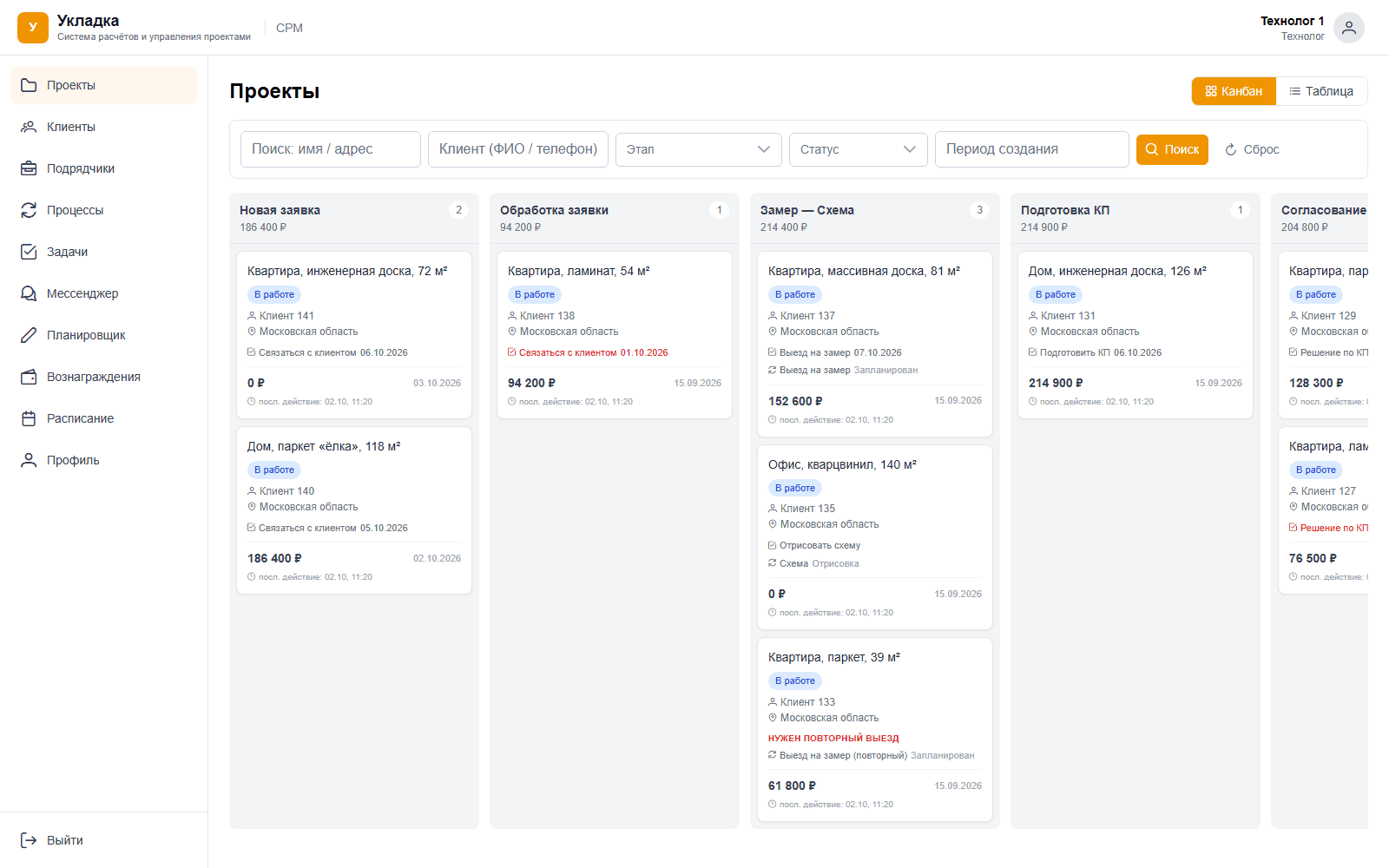Click the pencil icon next to Планировщик

click(29, 335)
